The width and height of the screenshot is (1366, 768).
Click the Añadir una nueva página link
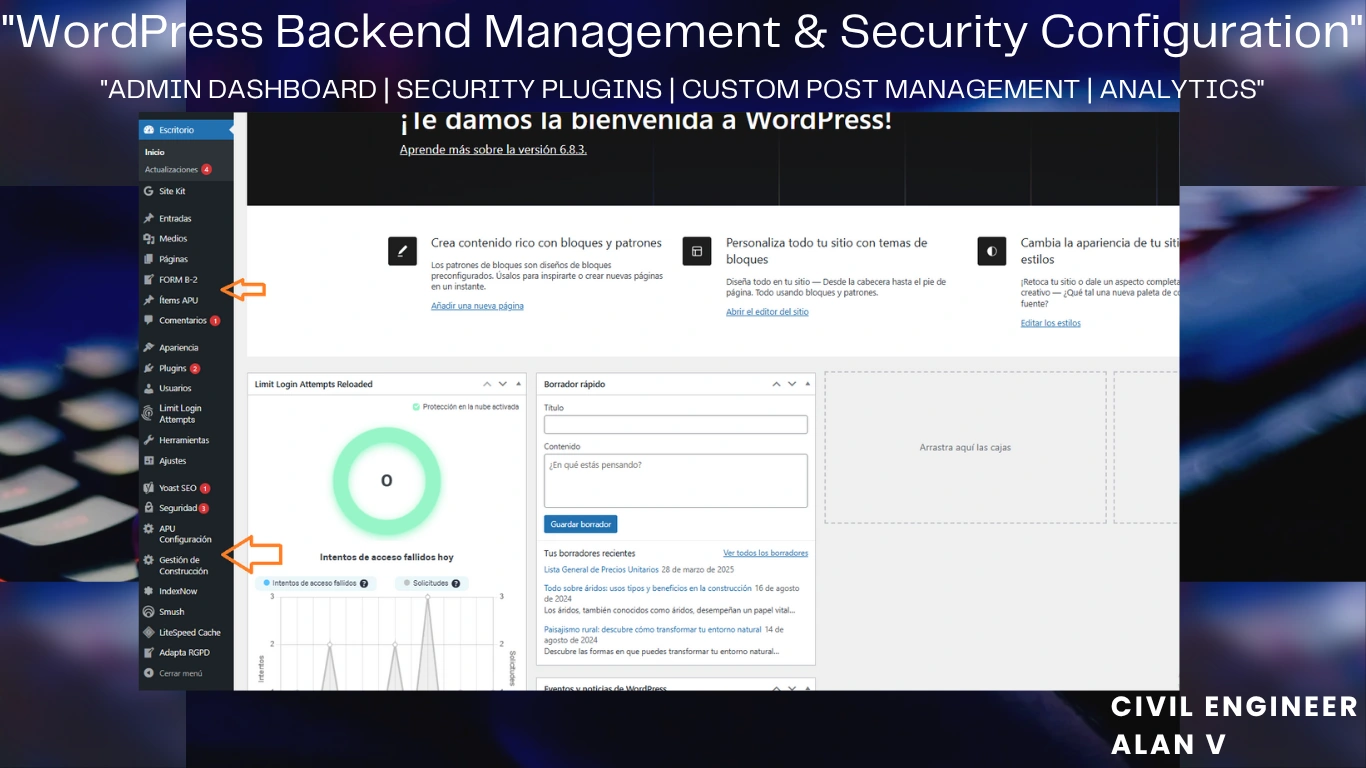coord(477,306)
